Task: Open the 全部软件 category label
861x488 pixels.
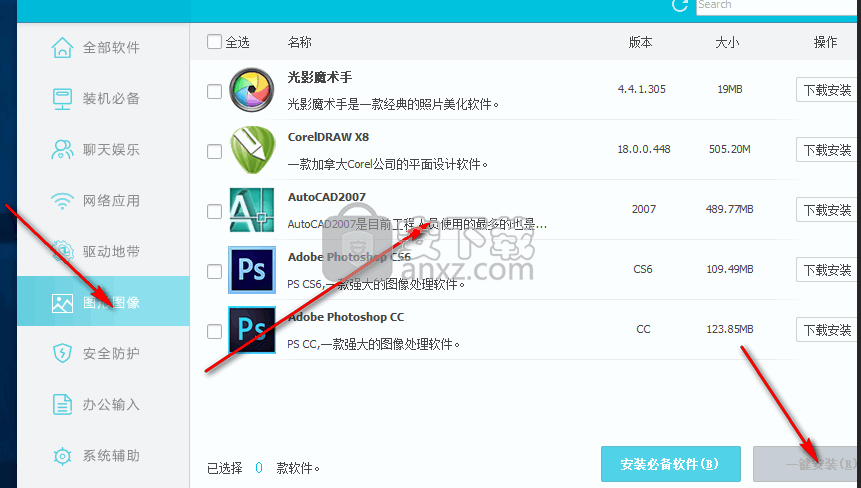Action: coord(111,48)
